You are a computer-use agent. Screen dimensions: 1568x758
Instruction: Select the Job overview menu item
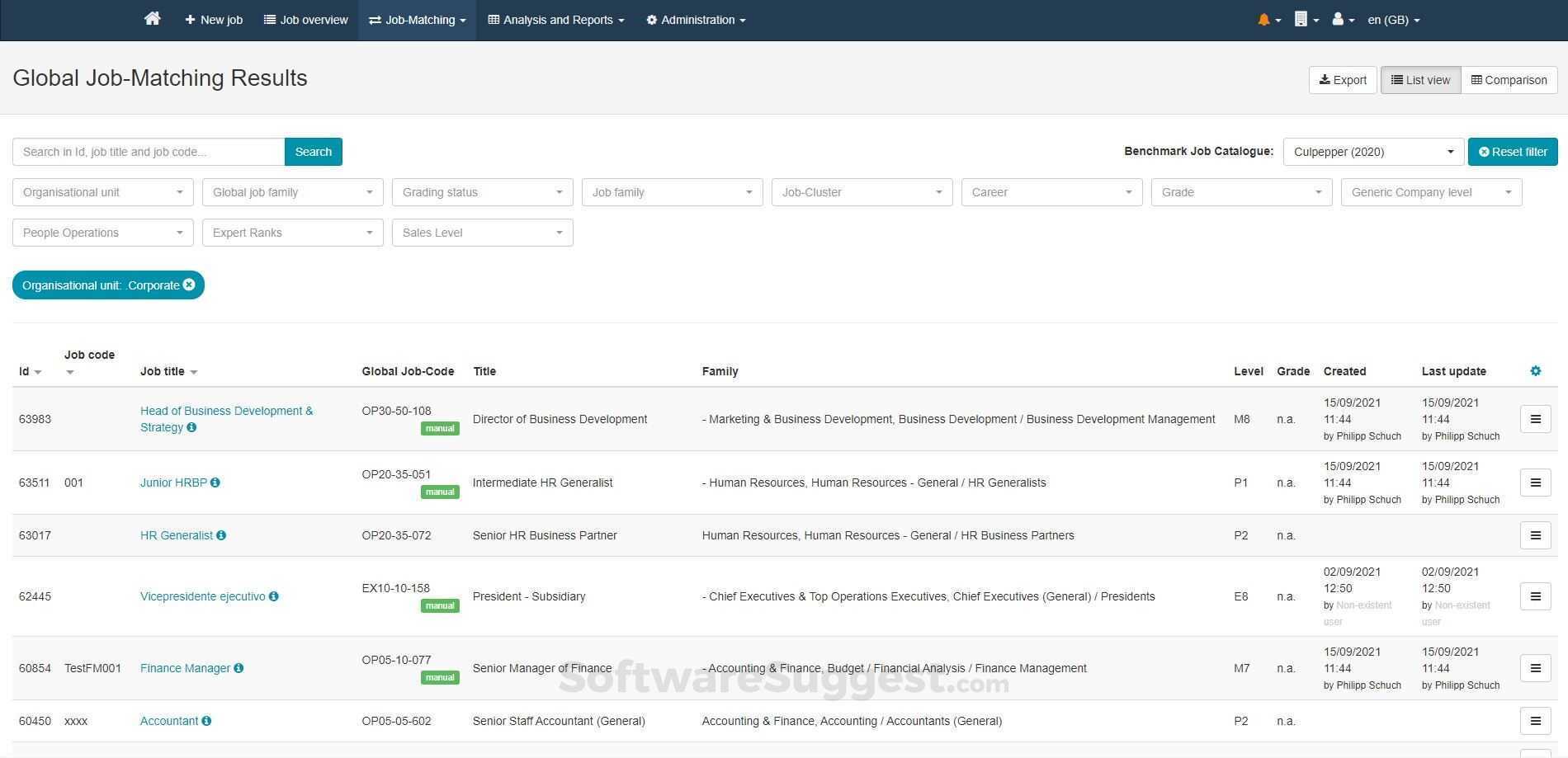pyautogui.click(x=305, y=20)
